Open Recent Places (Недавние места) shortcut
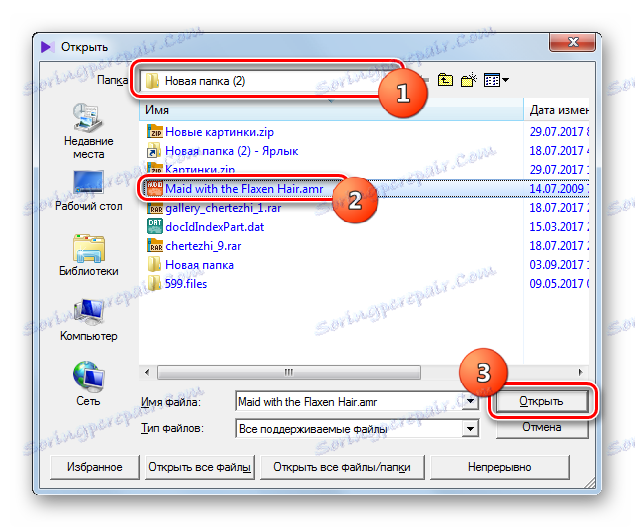This screenshot has width=635, height=528. point(88,131)
